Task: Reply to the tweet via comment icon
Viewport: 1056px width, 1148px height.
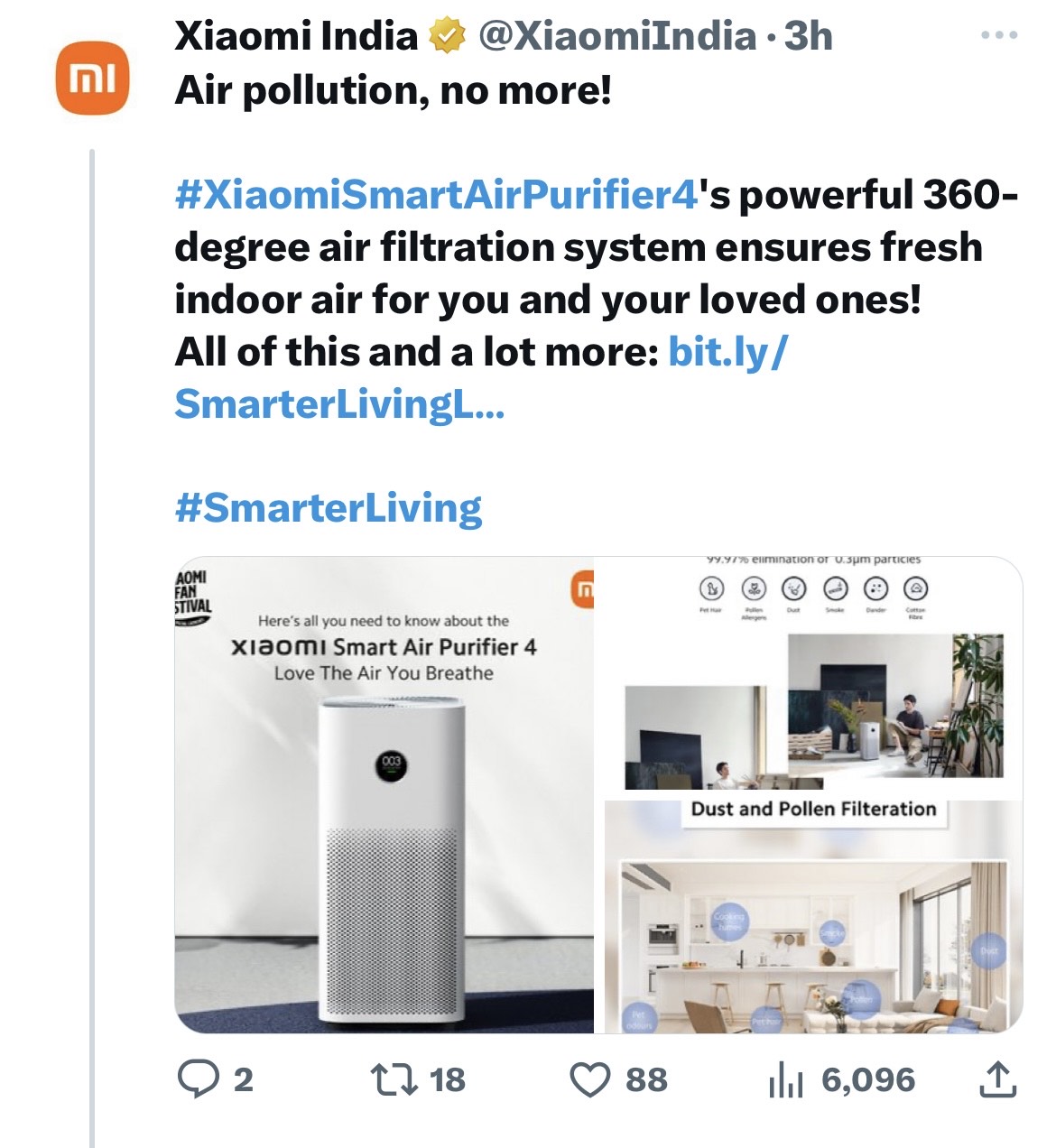Action: pos(199,1079)
